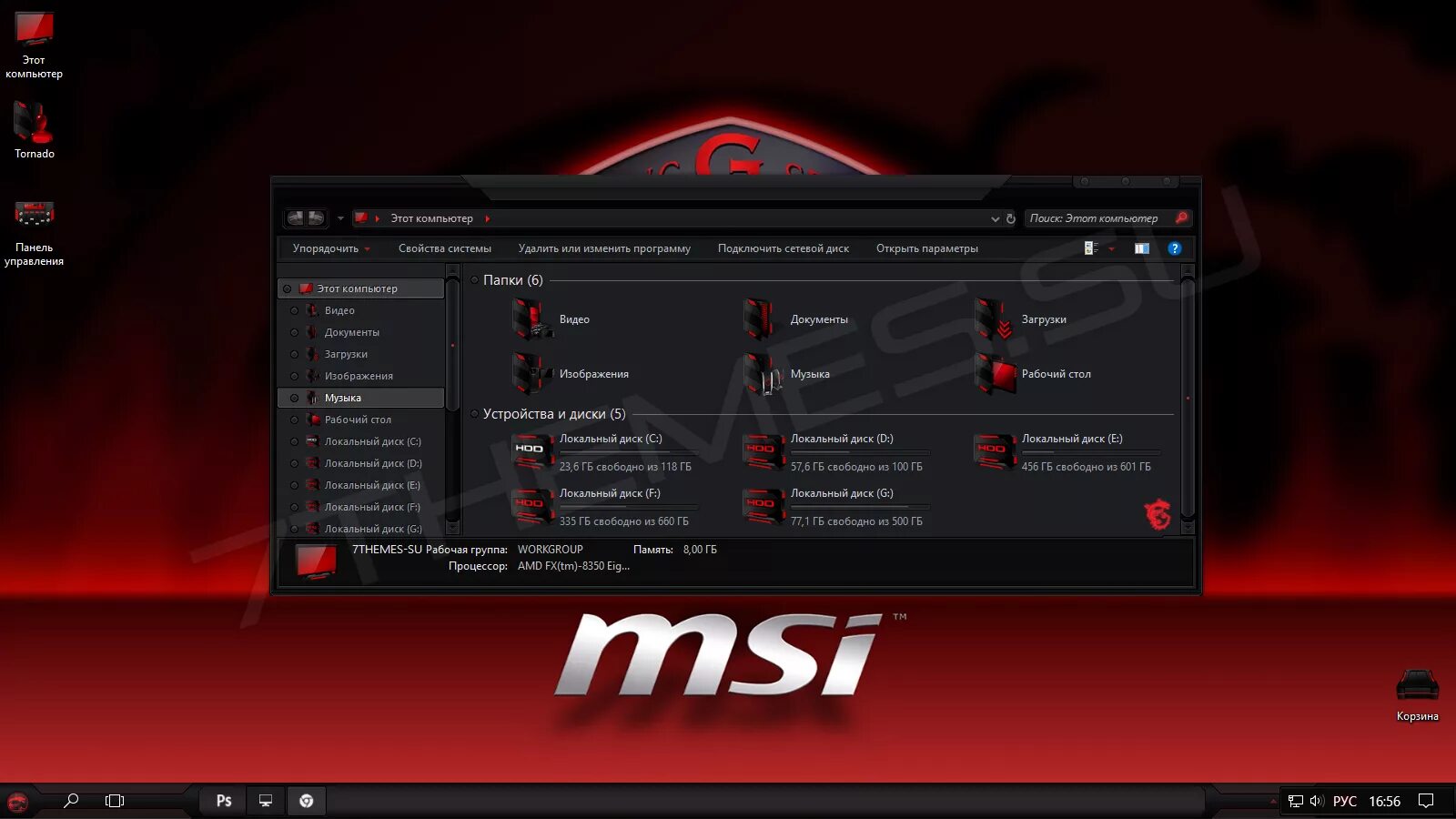Screen dimensions: 1456x819
Task: Open the Корзина desktop icon
Action: tap(1418, 695)
